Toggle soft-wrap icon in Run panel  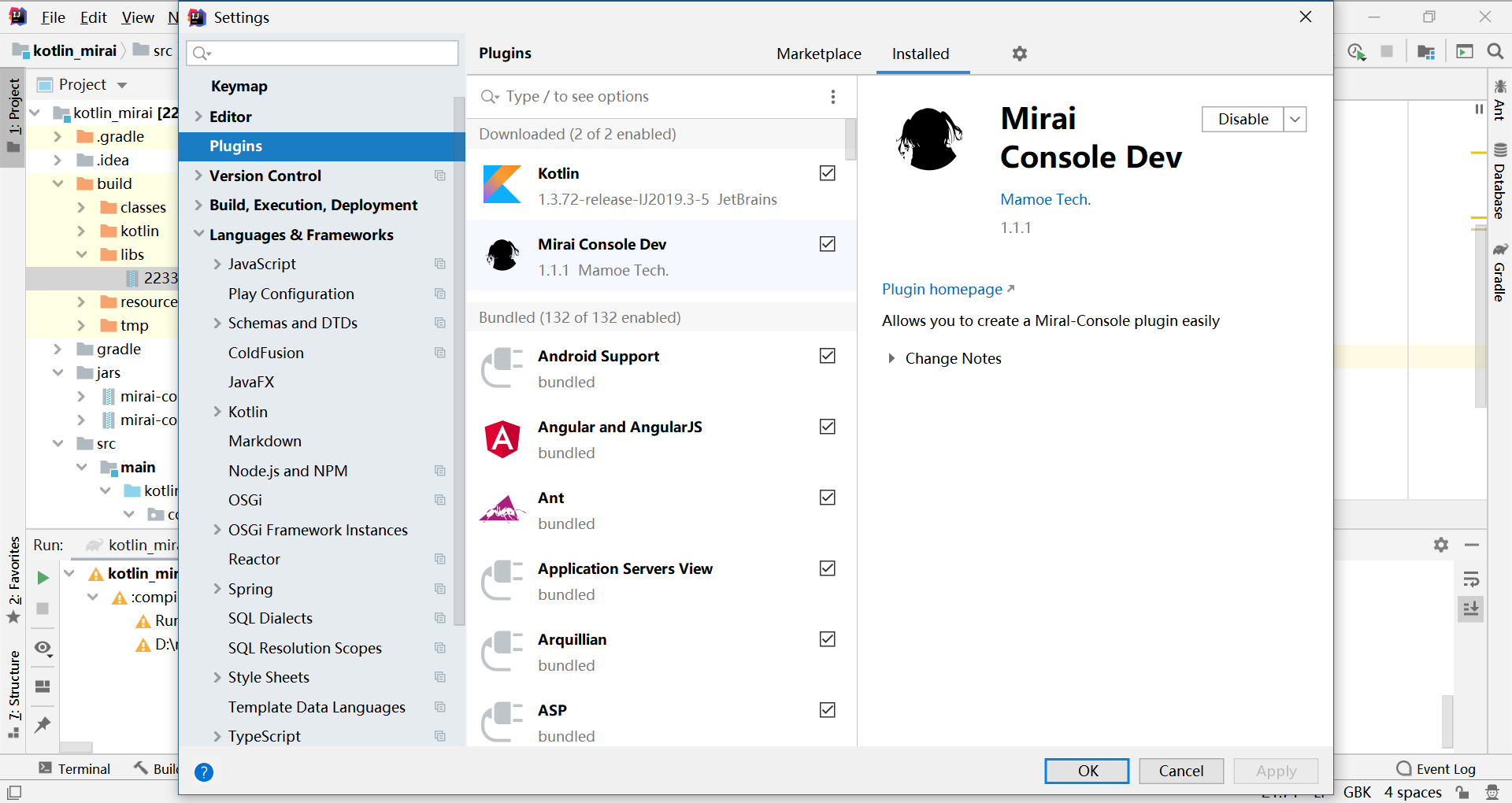pos(1471,580)
